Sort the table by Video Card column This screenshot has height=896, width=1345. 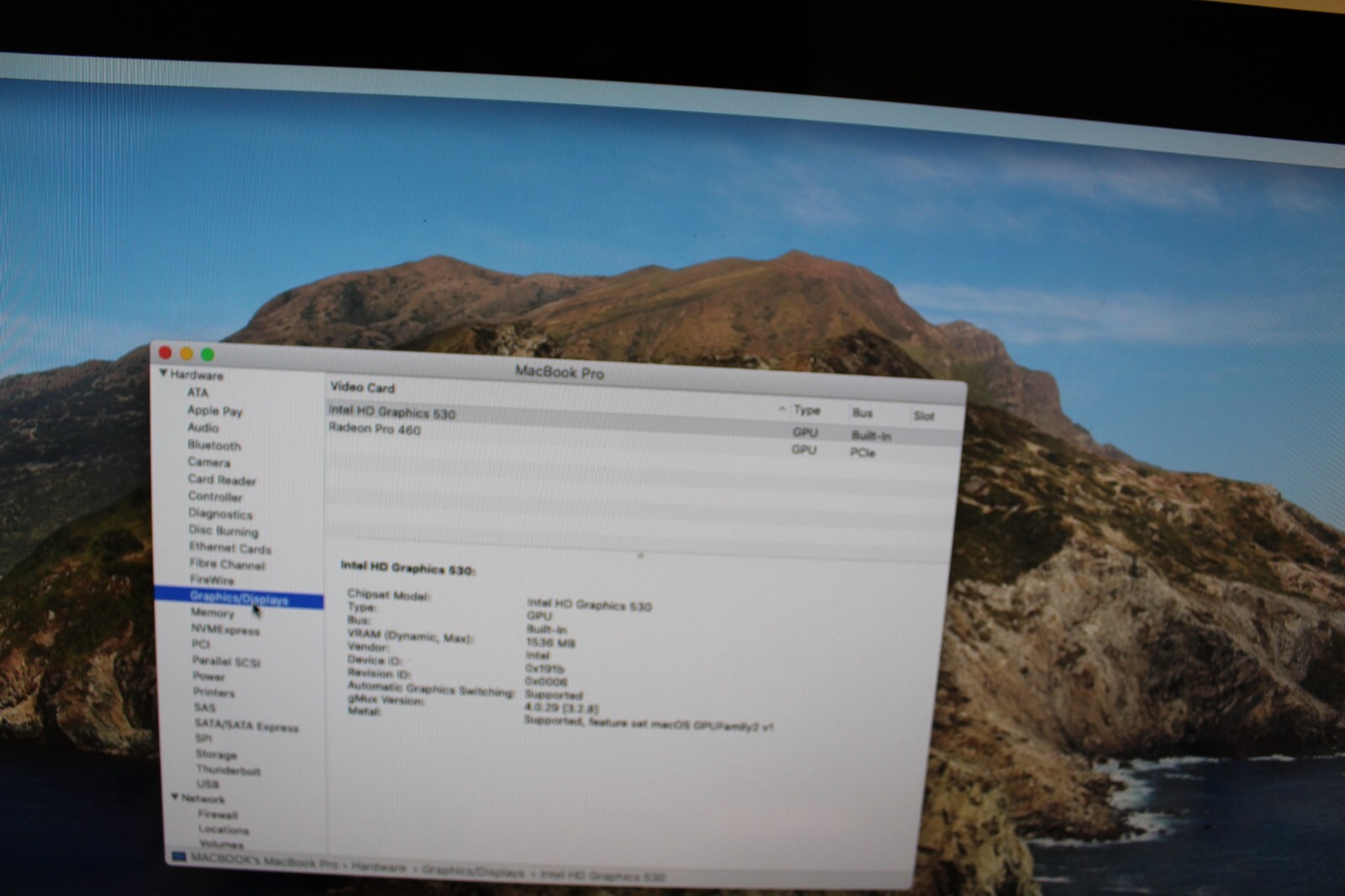click(x=362, y=387)
